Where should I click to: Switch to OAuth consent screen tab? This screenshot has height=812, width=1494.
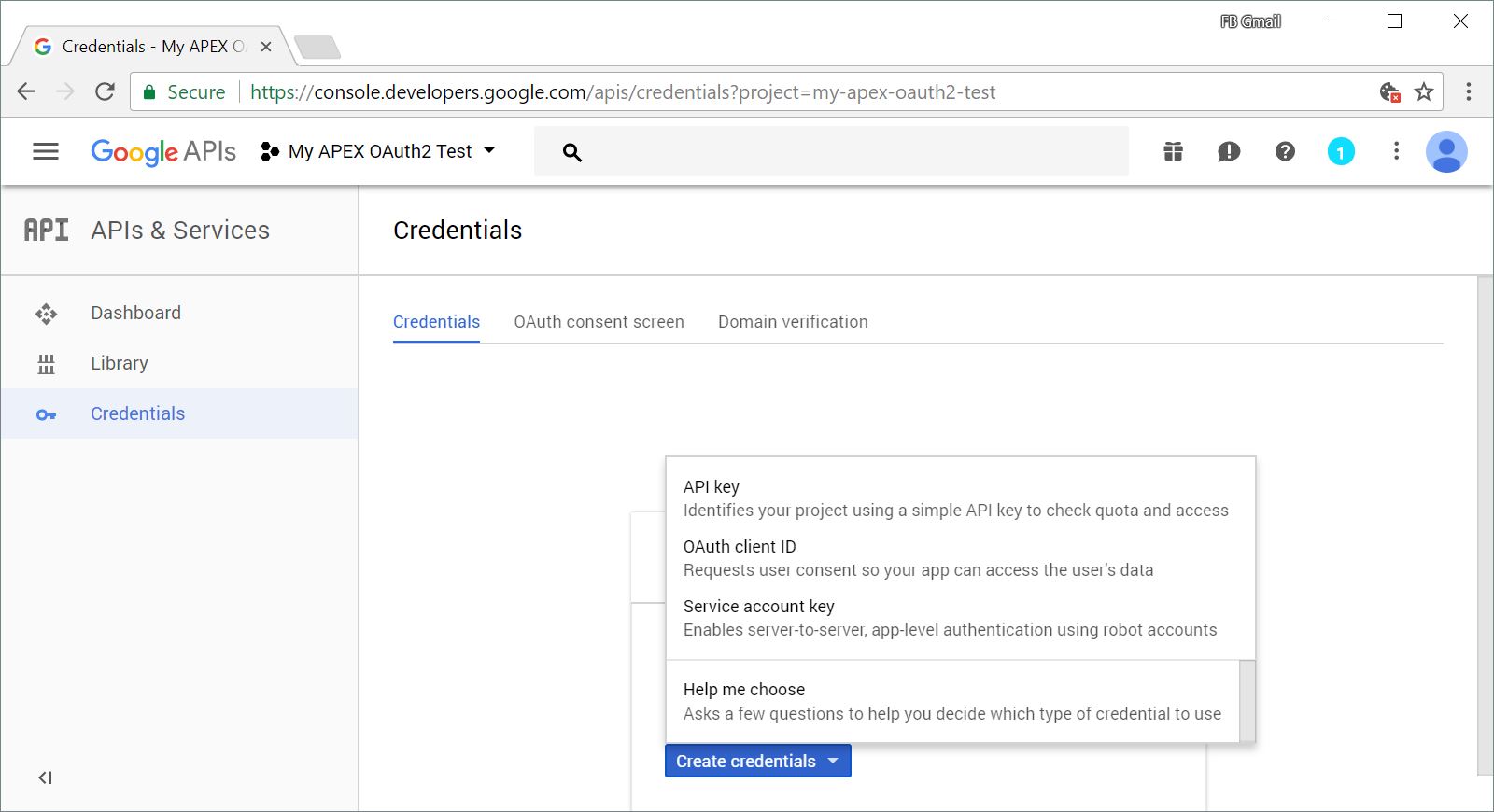599,322
